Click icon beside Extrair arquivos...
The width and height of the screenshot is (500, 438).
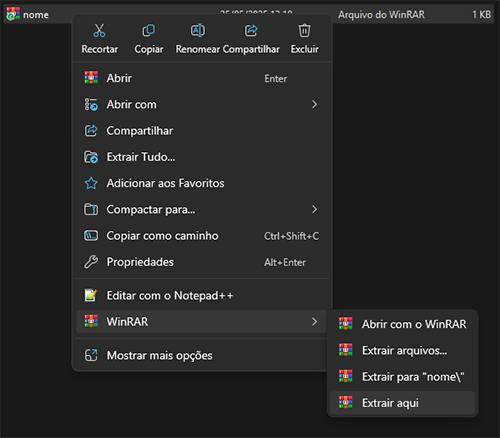(x=346, y=350)
